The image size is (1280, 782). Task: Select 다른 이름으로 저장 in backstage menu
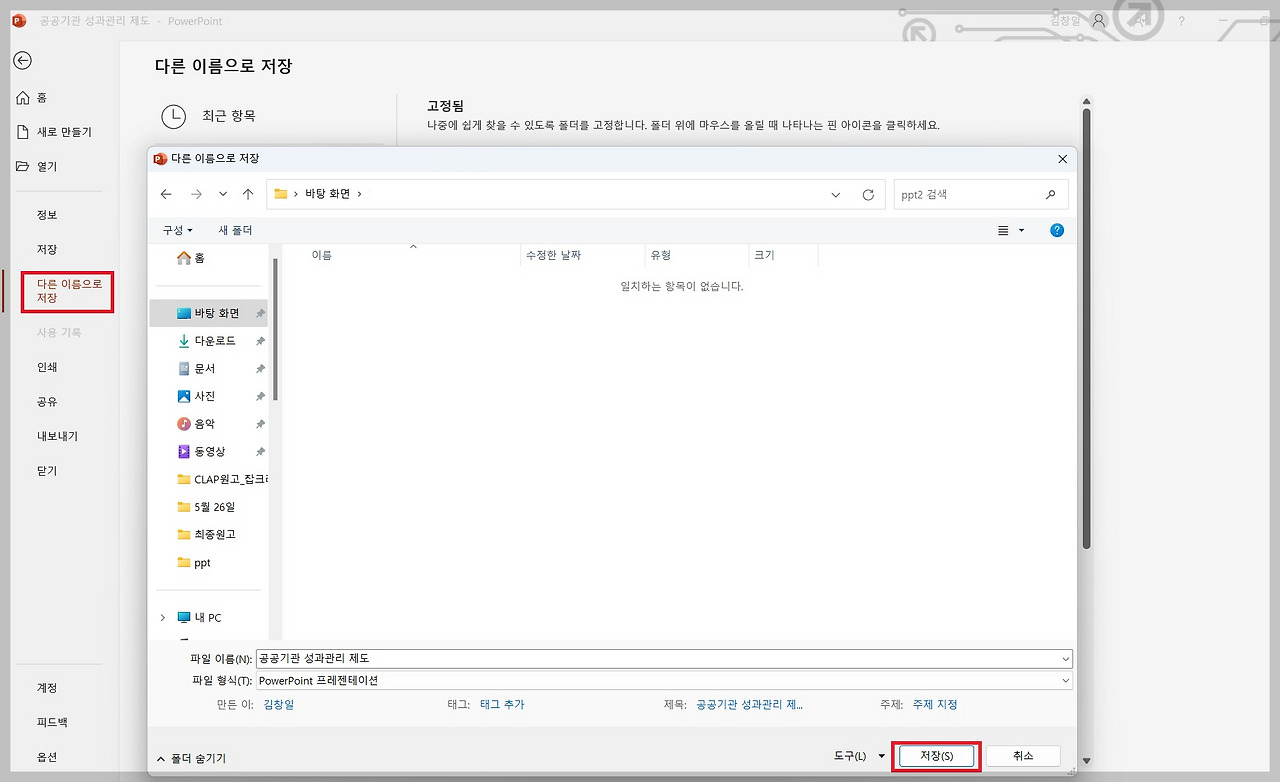click(x=68, y=291)
